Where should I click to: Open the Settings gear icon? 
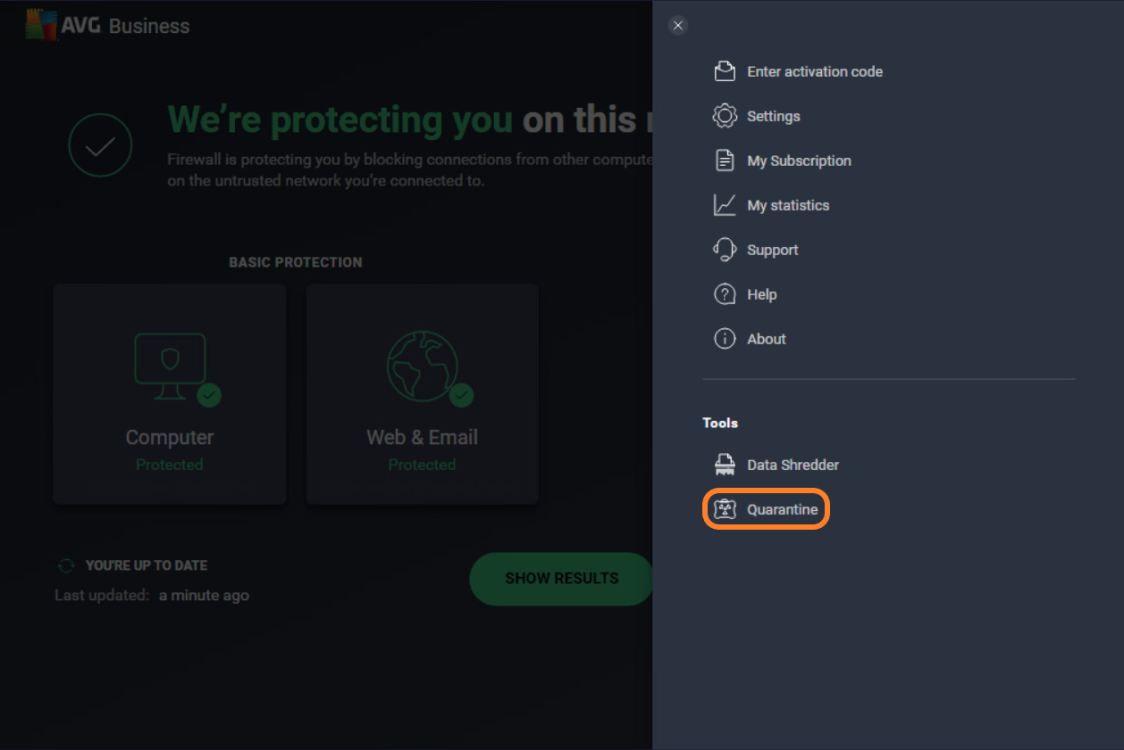click(x=724, y=115)
